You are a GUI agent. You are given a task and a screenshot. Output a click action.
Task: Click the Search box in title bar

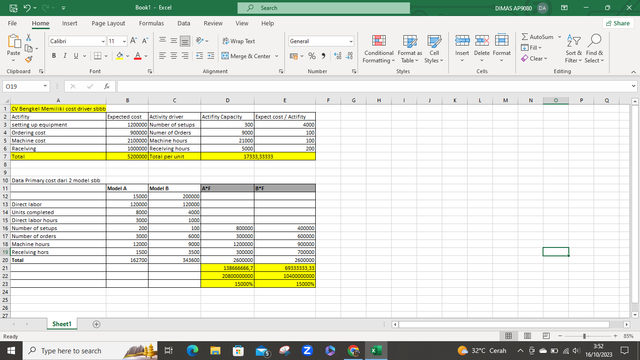(324, 8)
